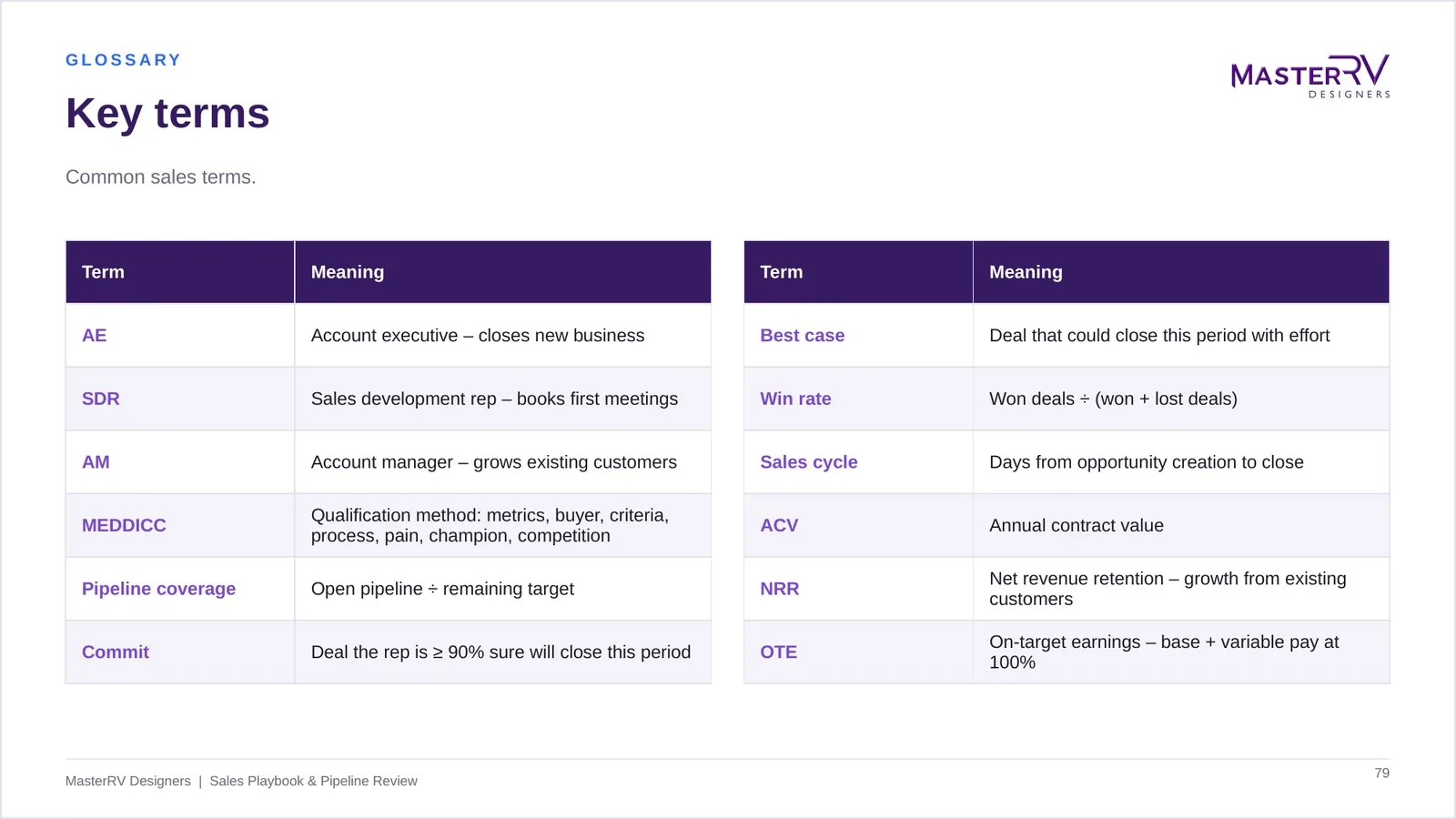Viewport: 1456px width, 819px height.
Task: Select the right table's Meaning header
Action: click(1181, 272)
